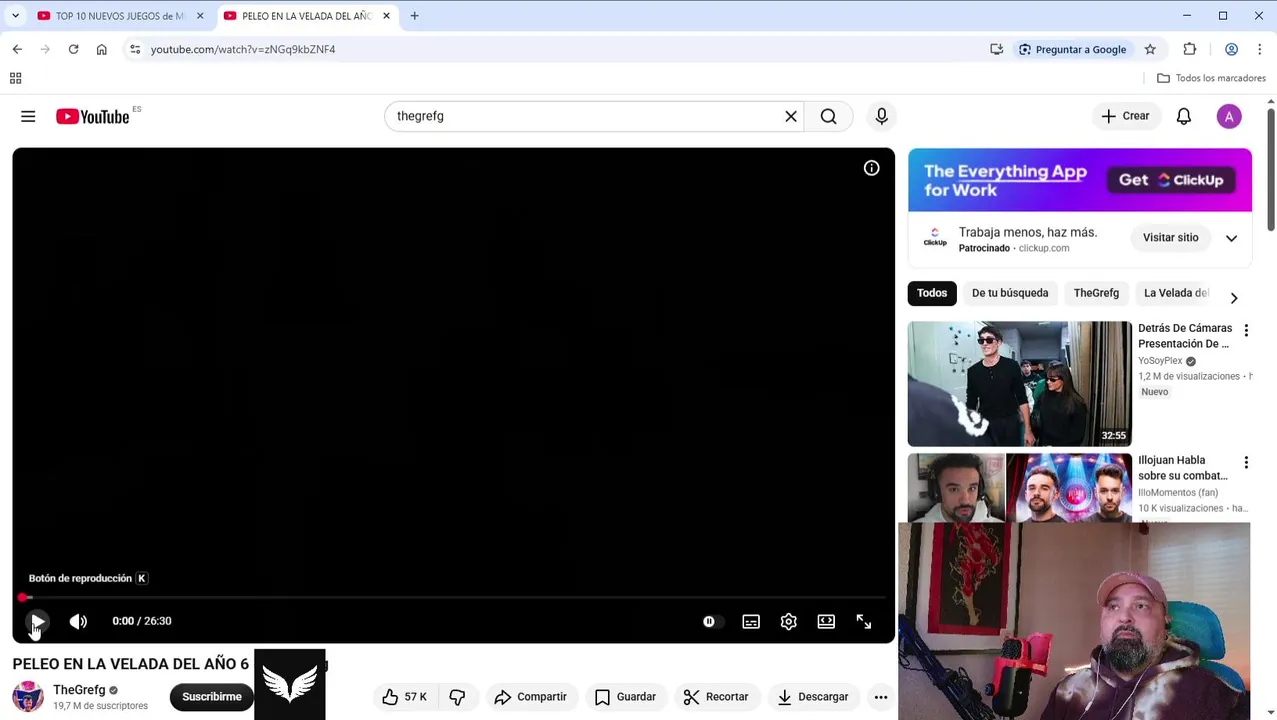
Task: Expand the ClickUp ad options chevron
Action: click(x=1231, y=238)
